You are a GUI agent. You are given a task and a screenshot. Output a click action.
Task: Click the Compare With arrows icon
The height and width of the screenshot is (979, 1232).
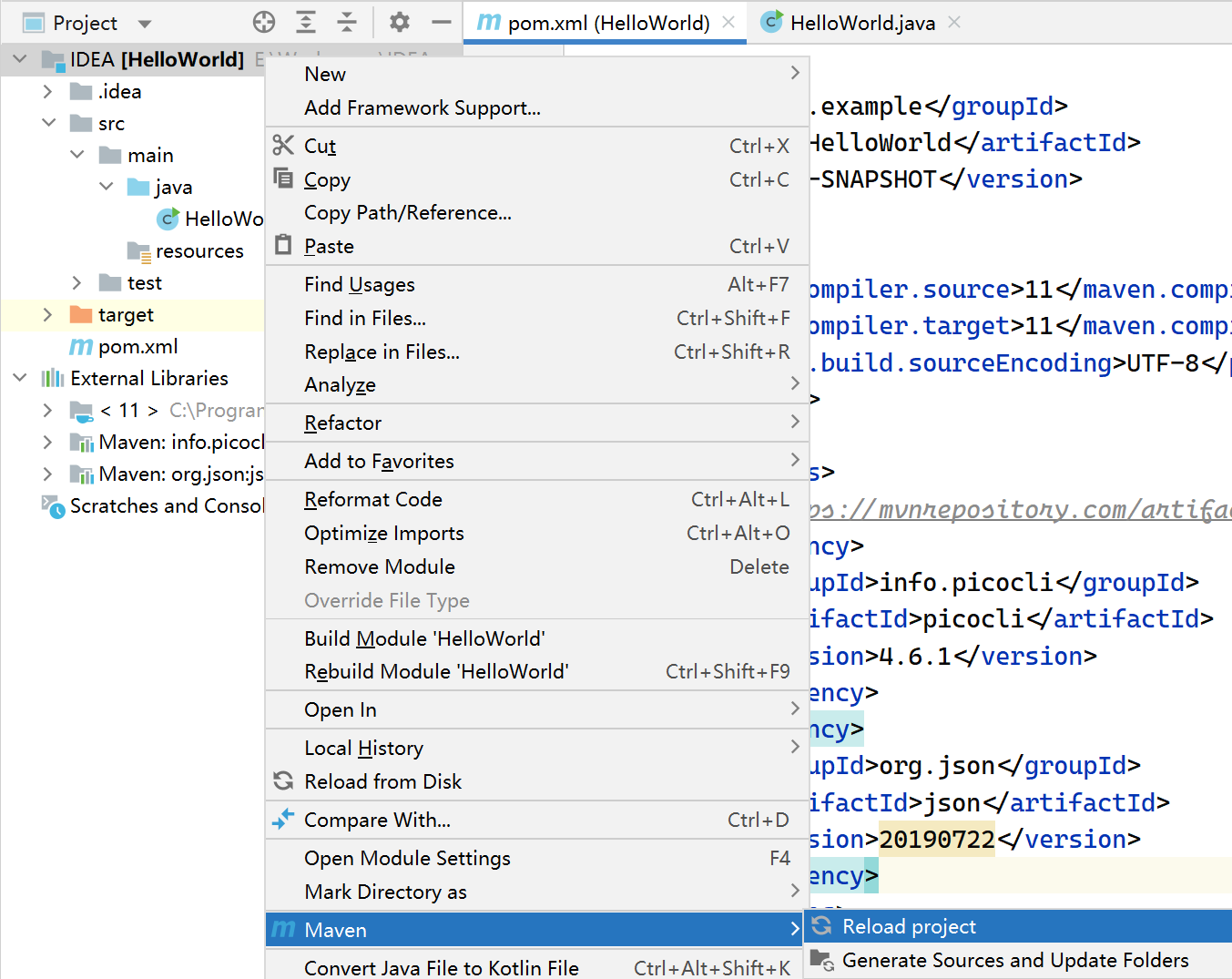(283, 819)
